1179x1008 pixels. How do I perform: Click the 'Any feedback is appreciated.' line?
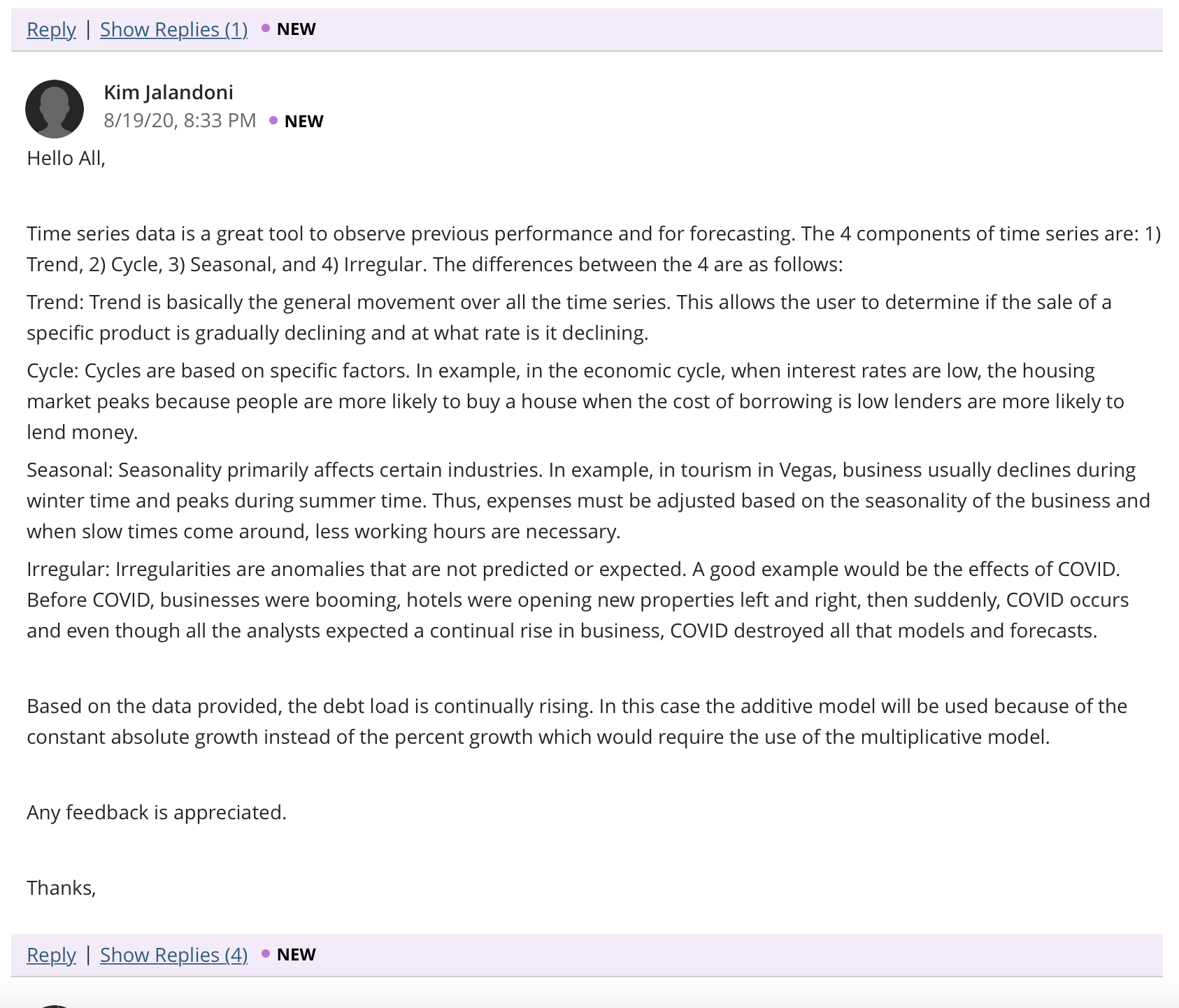click(x=157, y=812)
